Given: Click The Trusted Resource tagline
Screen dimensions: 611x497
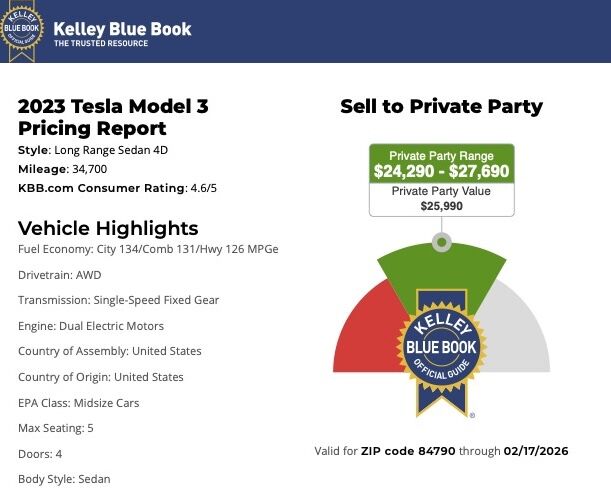Looking at the screenshot, I should 100,44.
